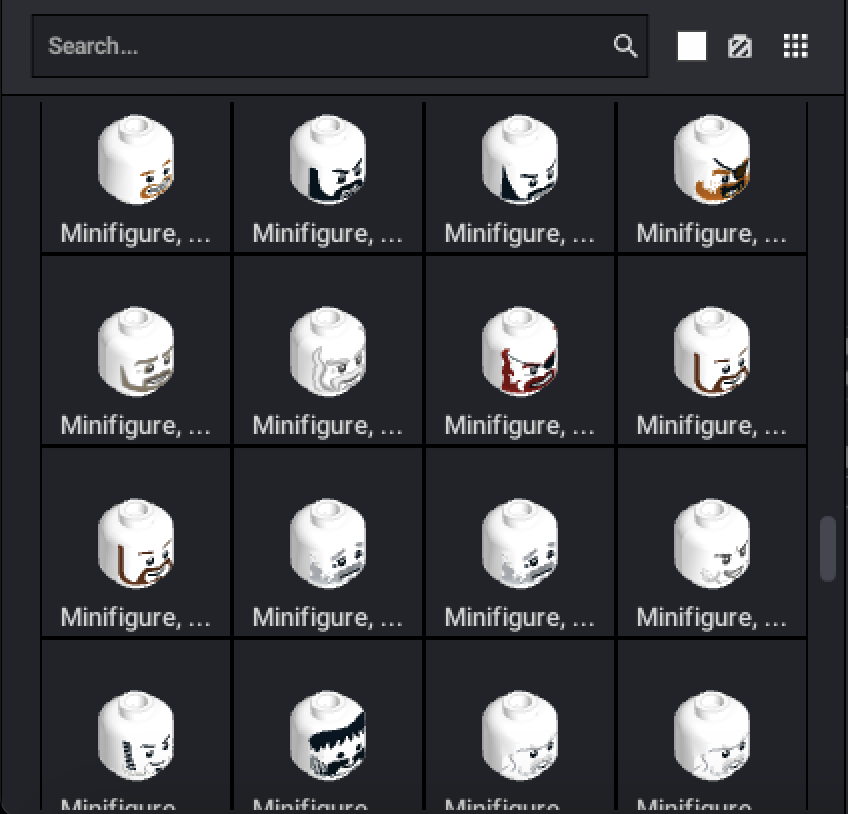Toggle the decorated parts filter icon
This screenshot has width=848, height=814.
(x=740, y=47)
